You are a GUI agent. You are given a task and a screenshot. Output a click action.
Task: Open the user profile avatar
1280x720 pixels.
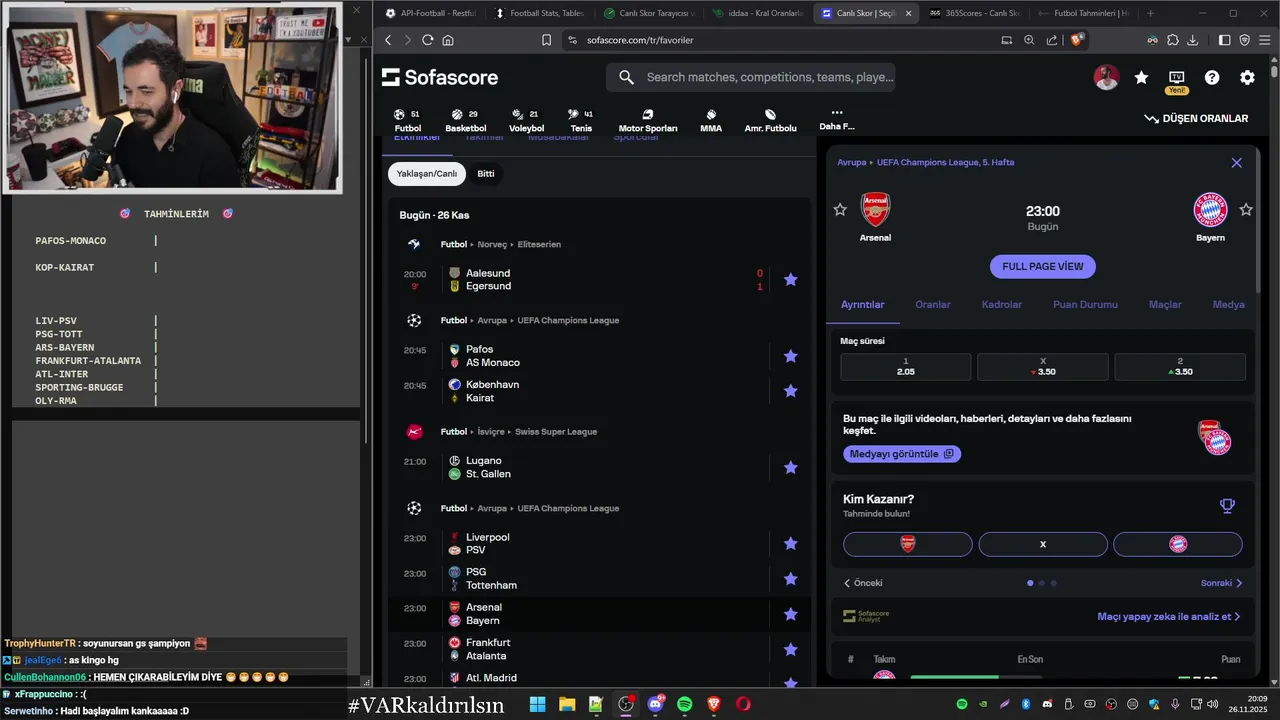[x=1106, y=77]
